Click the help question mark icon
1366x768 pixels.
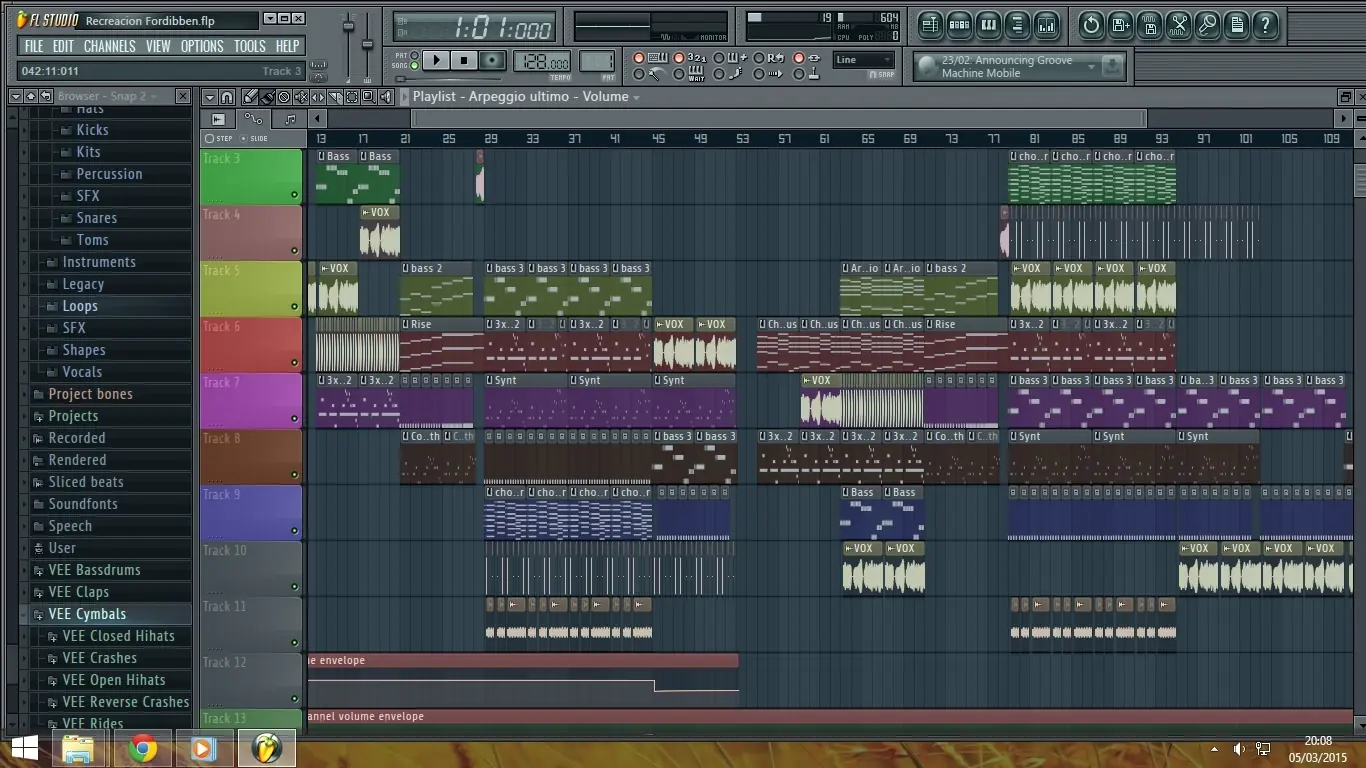tap(1265, 25)
